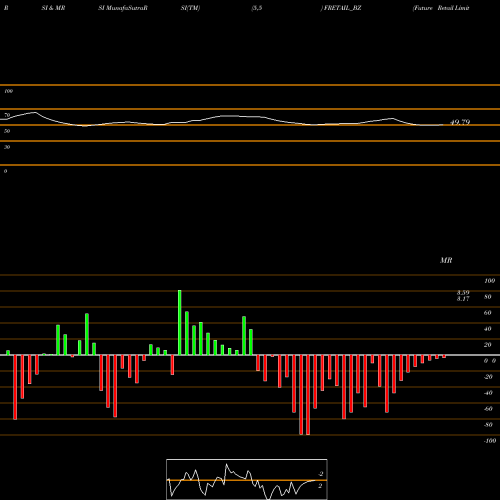Viewport: 500px width, 500px height.
Task: Select the 'FRETAIL_BZ' ticker symbol text
Action: click(342, 8)
